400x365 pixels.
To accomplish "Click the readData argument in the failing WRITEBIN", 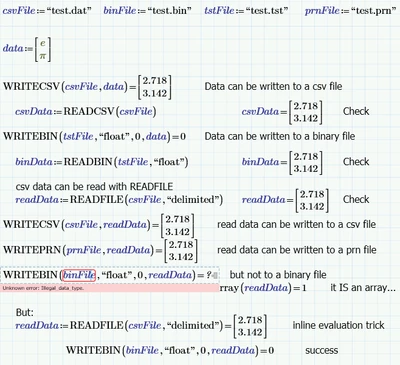I will [170, 275].
